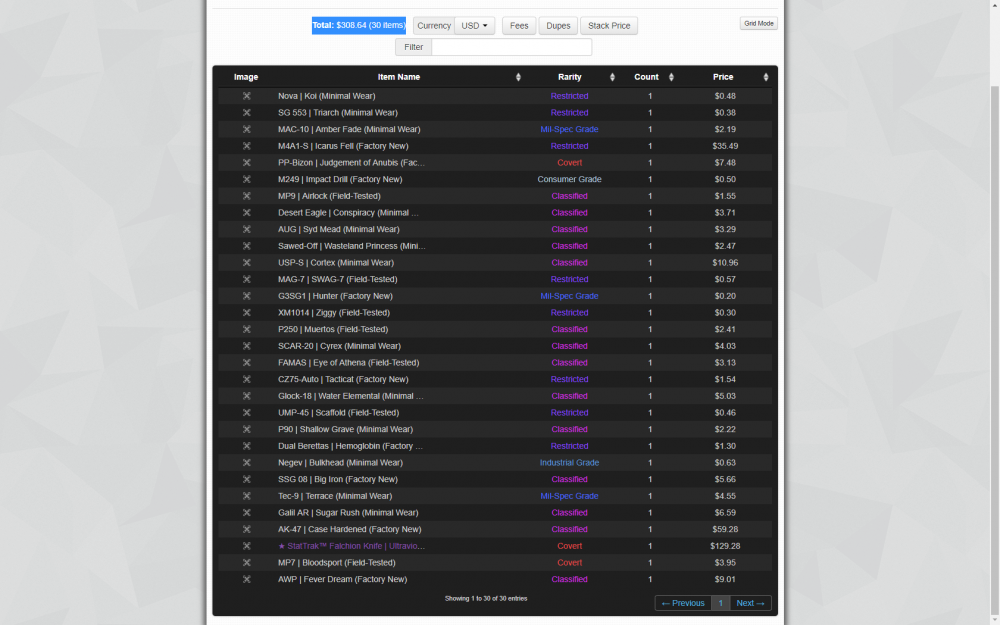Open the USD currency dropdown
This screenshot has height=625, width=1000.
click(x=474, y=26)
